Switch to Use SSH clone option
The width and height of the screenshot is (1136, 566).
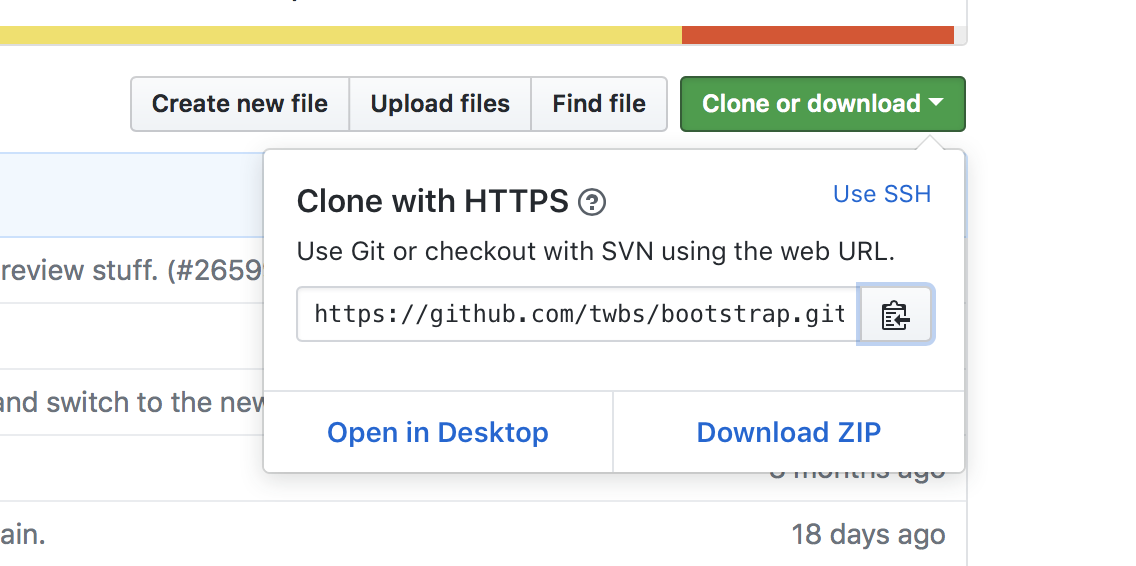point(881,194)
